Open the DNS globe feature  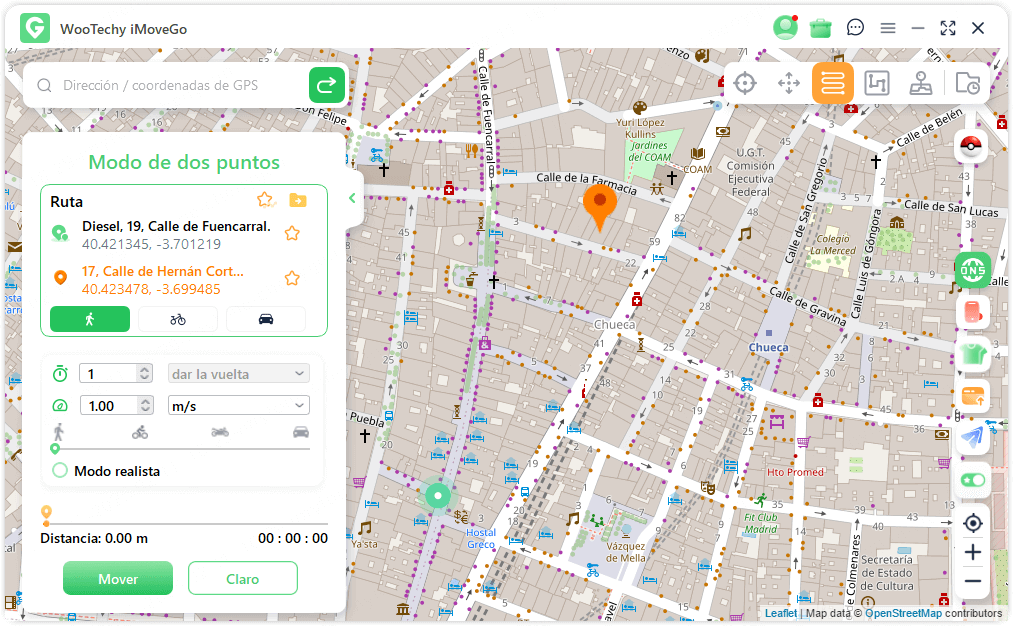click(x=971, y=268)
